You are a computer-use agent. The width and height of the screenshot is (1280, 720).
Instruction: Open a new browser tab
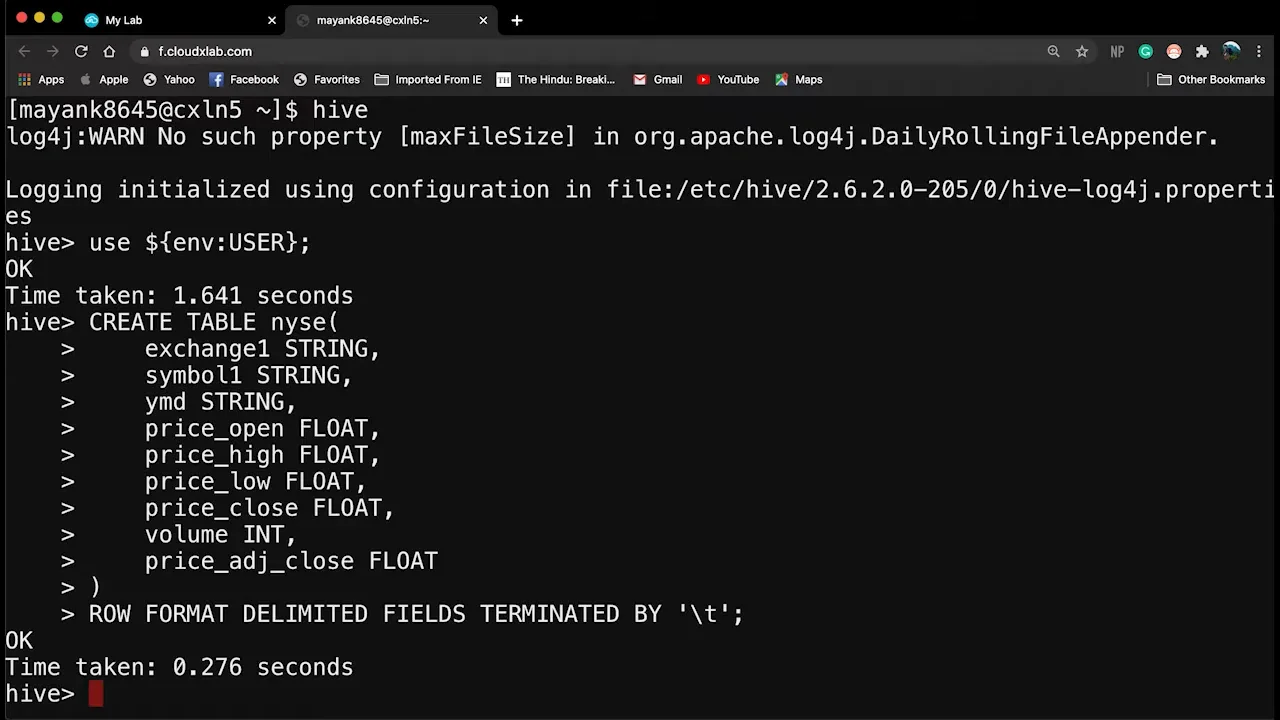click(x=517, y=20)
